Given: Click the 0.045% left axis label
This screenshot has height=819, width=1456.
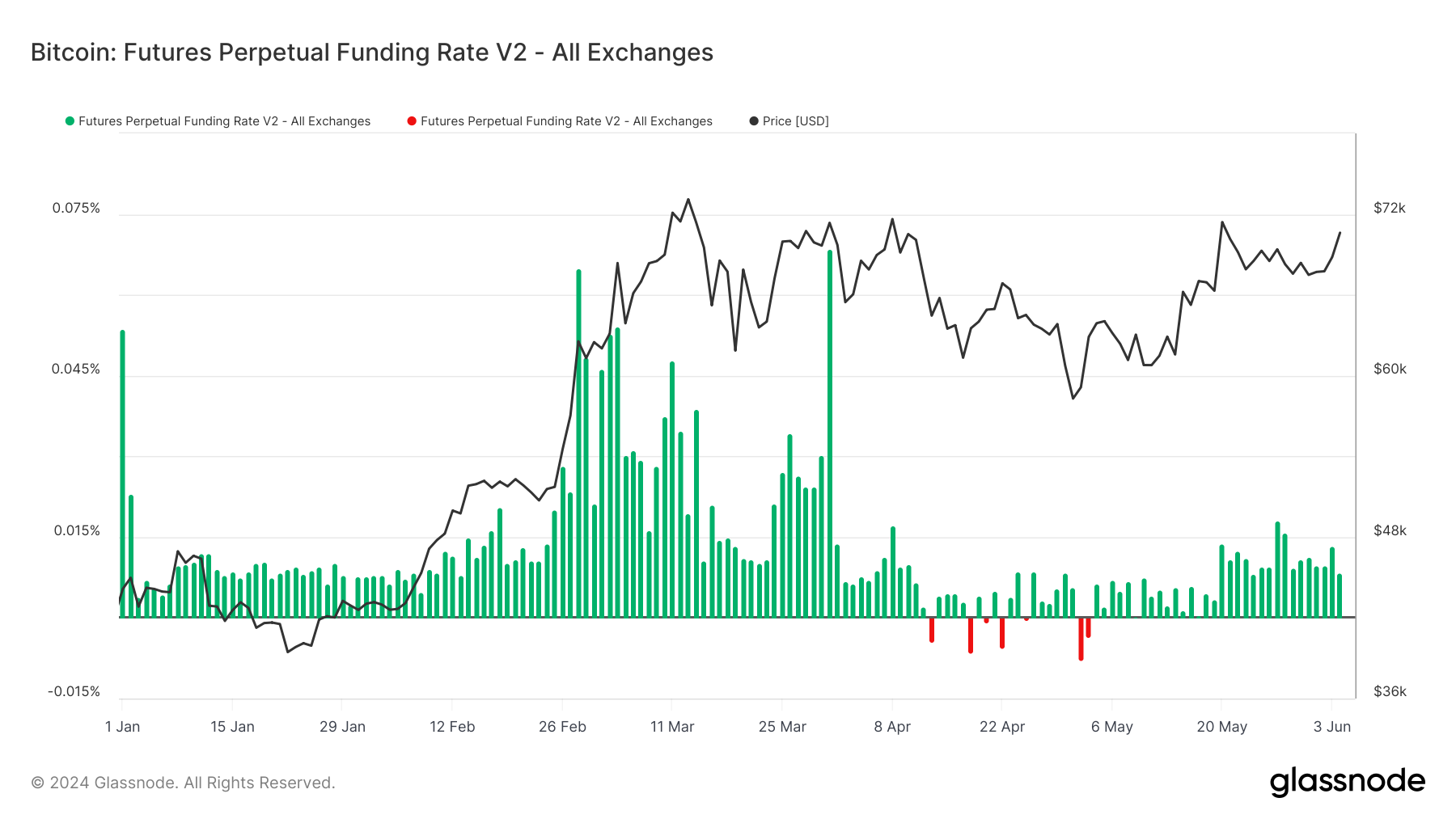Looking at the screenshot, I should click(76, 369).
